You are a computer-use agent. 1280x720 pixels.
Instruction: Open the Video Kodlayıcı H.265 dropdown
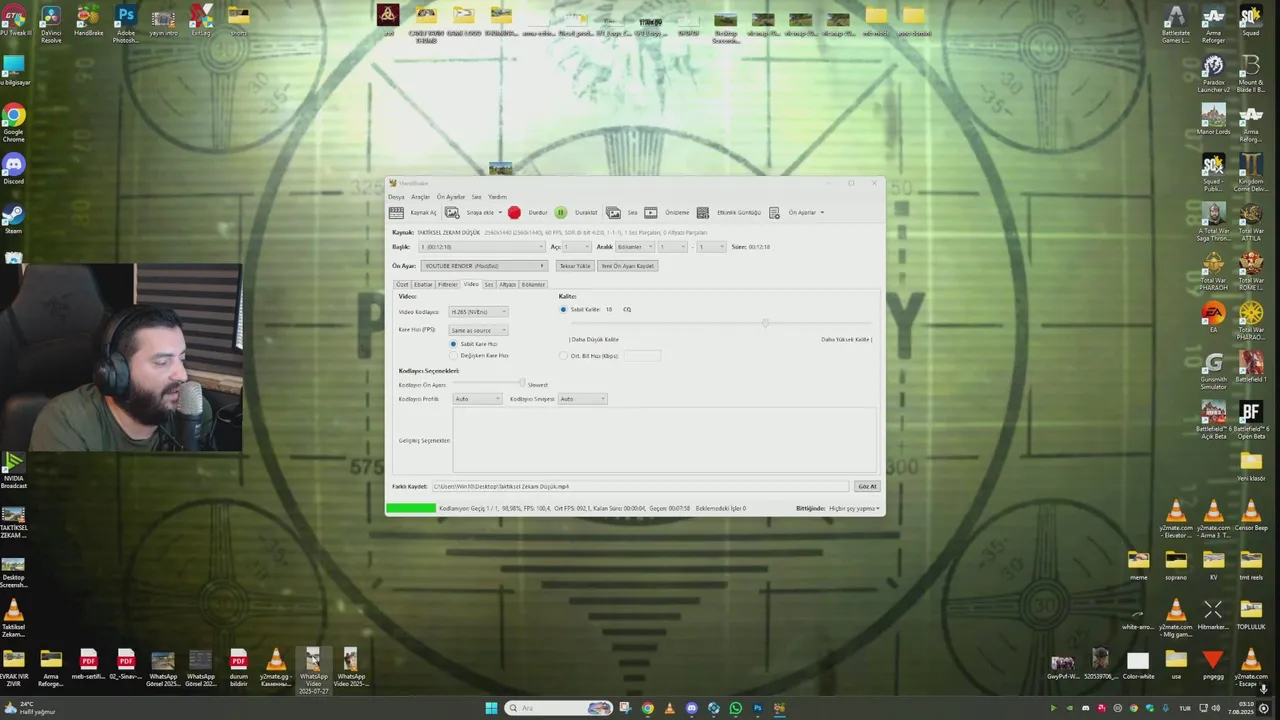coord(478,312)
